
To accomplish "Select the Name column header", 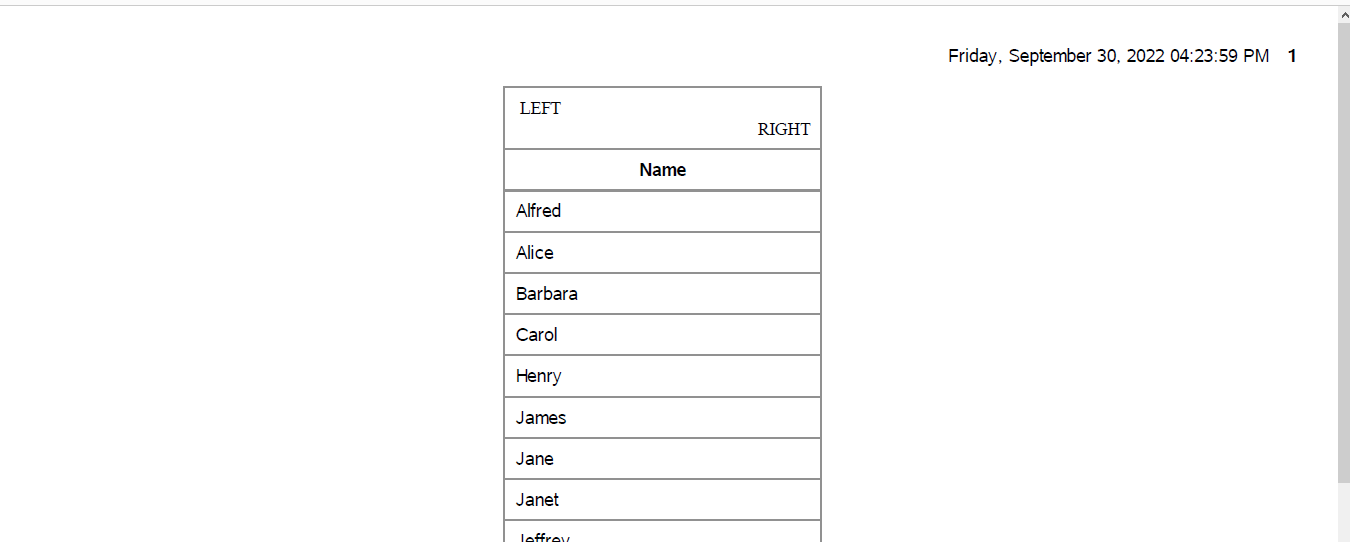I will (662, 170).
